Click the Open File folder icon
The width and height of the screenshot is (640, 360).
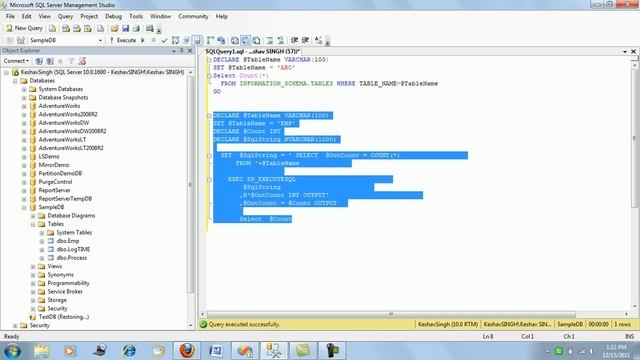[114, 29]
